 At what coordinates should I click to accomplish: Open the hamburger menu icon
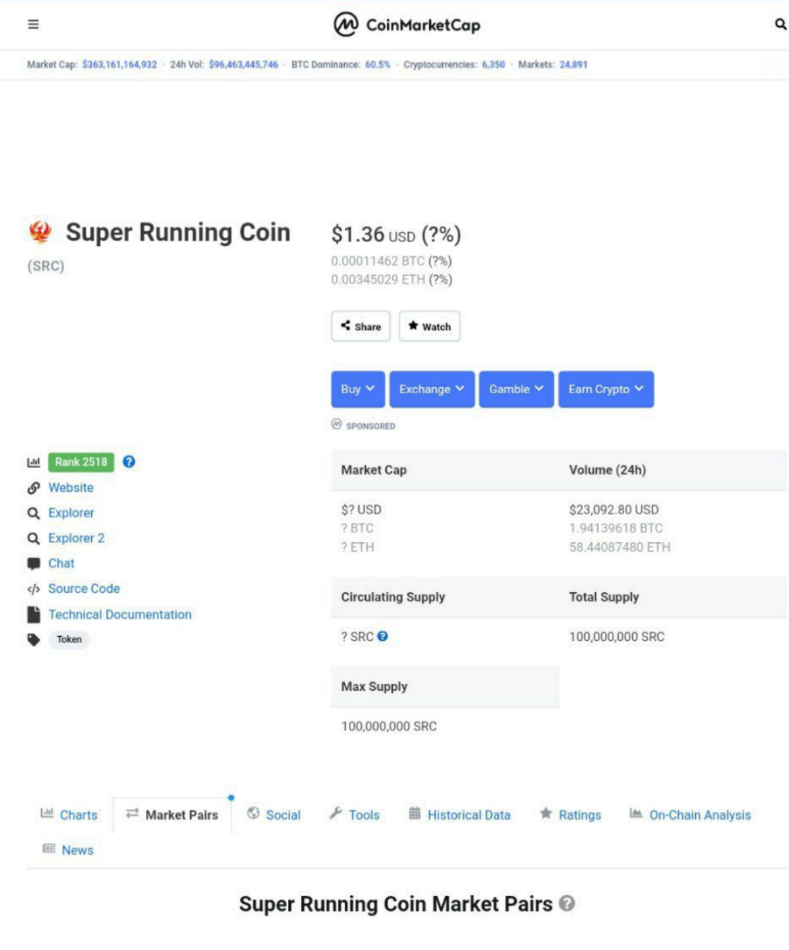33,24
